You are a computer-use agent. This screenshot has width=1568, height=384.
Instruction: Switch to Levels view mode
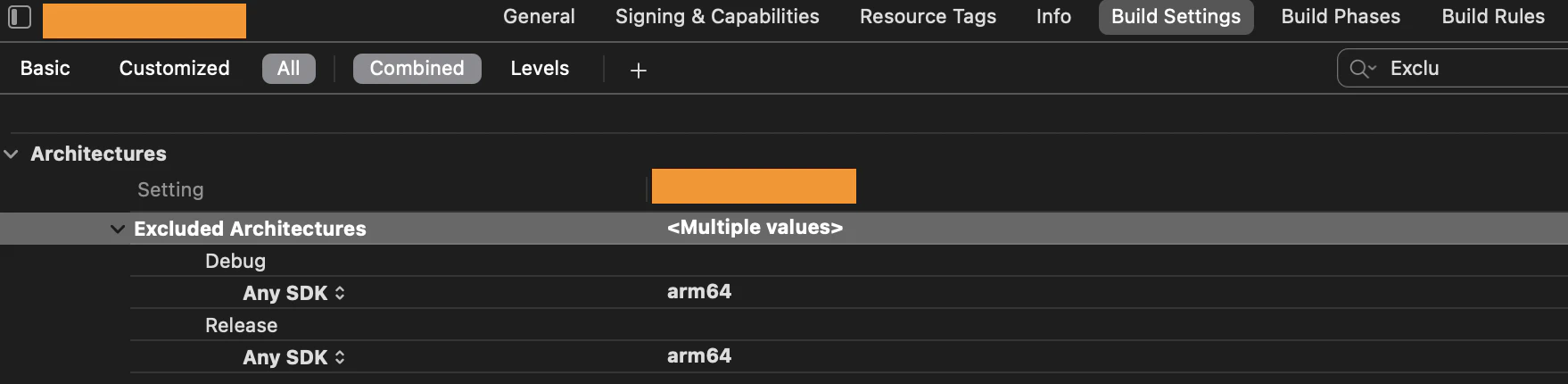point(540,69)
